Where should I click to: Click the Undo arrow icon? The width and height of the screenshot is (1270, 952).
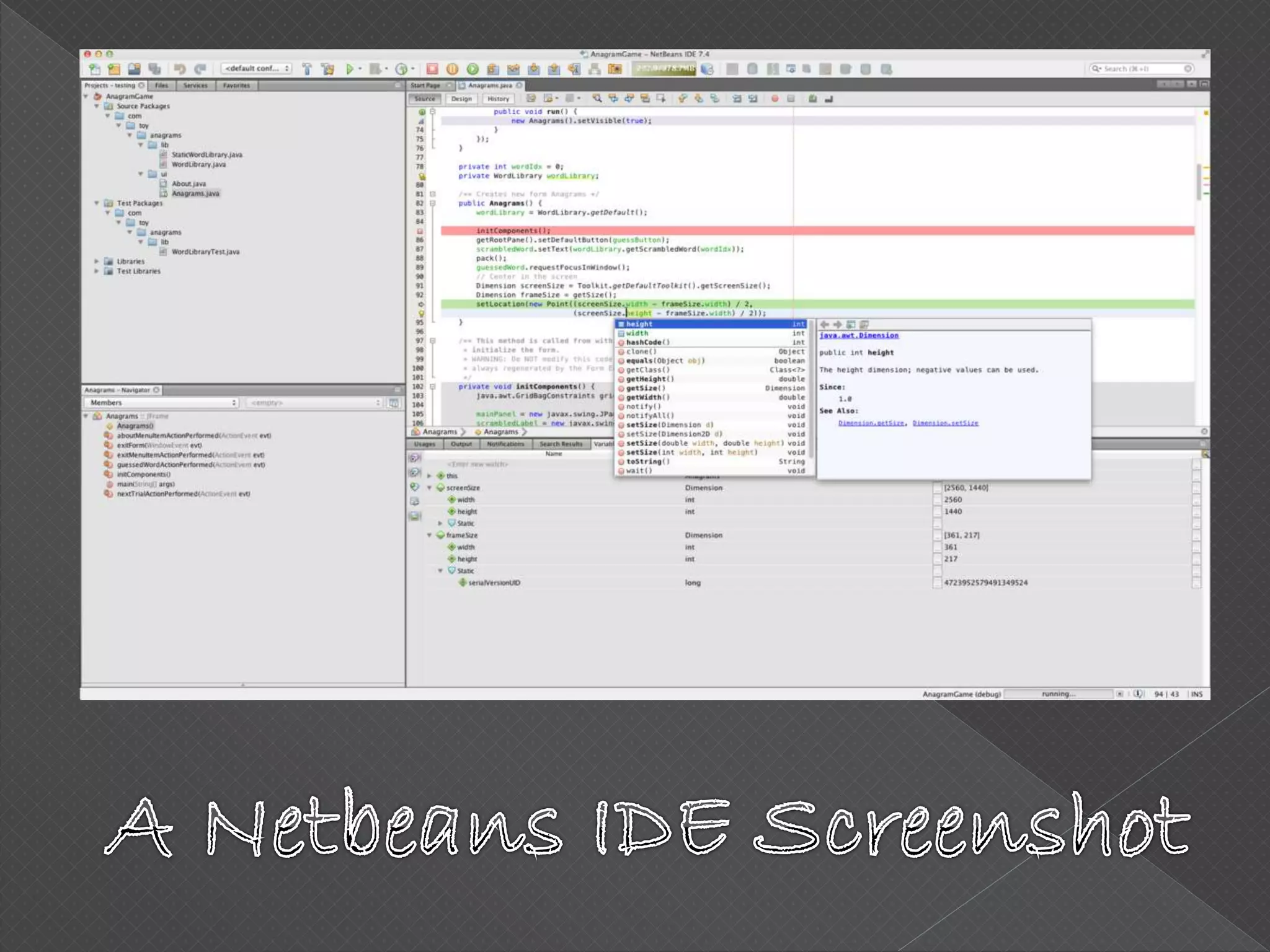tap(180, 69)
